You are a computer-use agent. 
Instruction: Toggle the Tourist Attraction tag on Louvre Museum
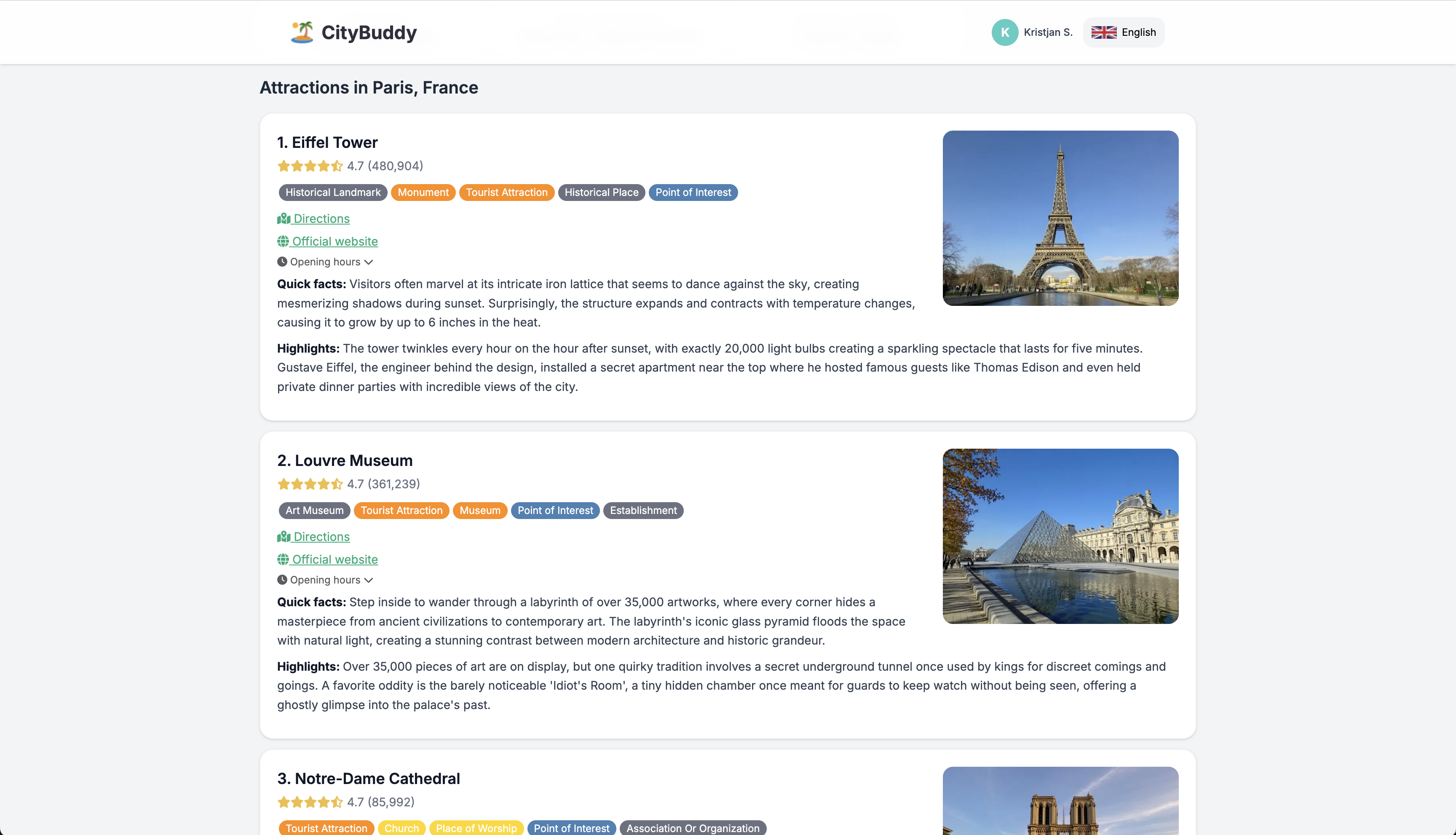401,511
